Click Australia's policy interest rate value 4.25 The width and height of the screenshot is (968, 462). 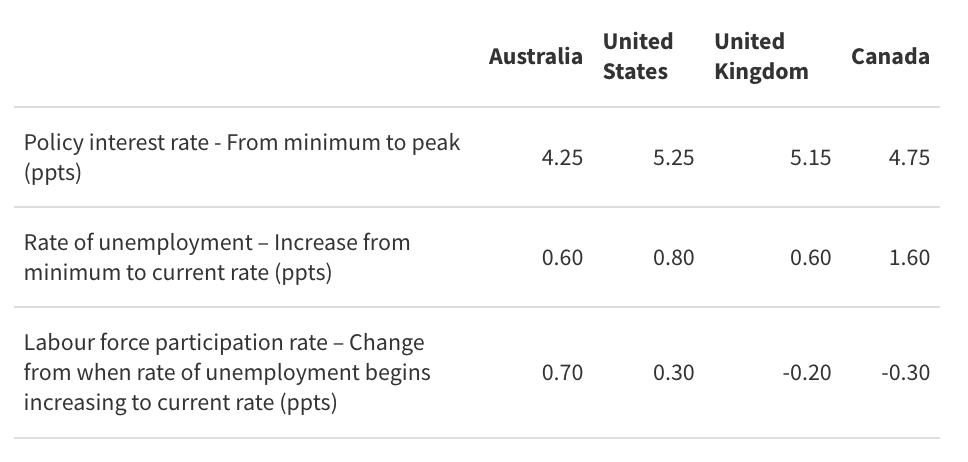pos(562,158)
